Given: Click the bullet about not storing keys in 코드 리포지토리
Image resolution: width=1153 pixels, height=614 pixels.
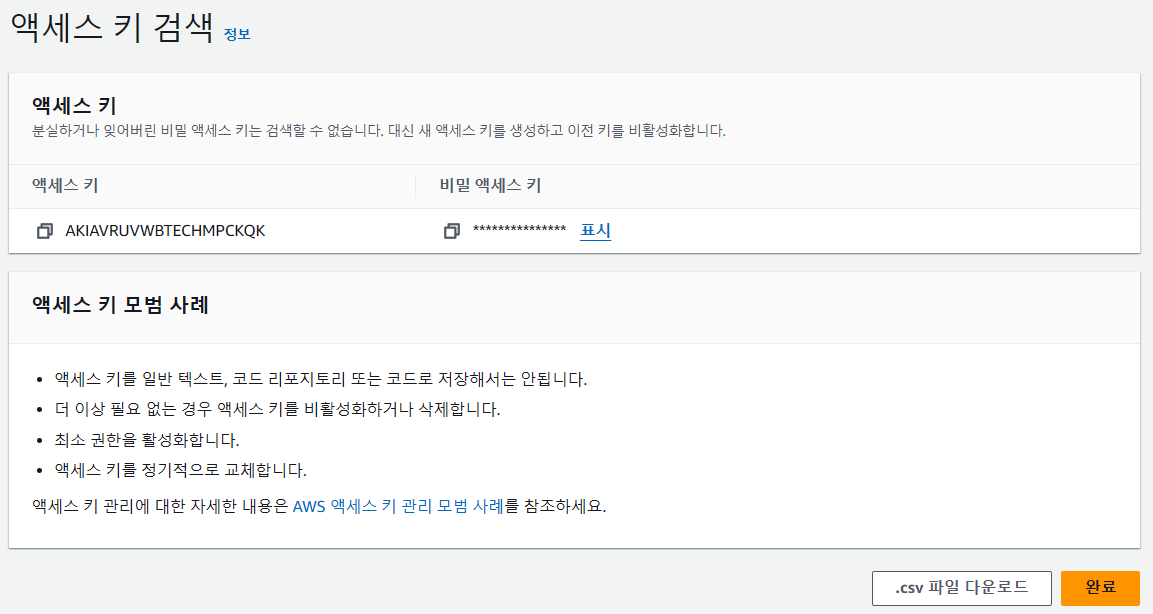Looking at the screenshot, I should (x=321, y=379).
